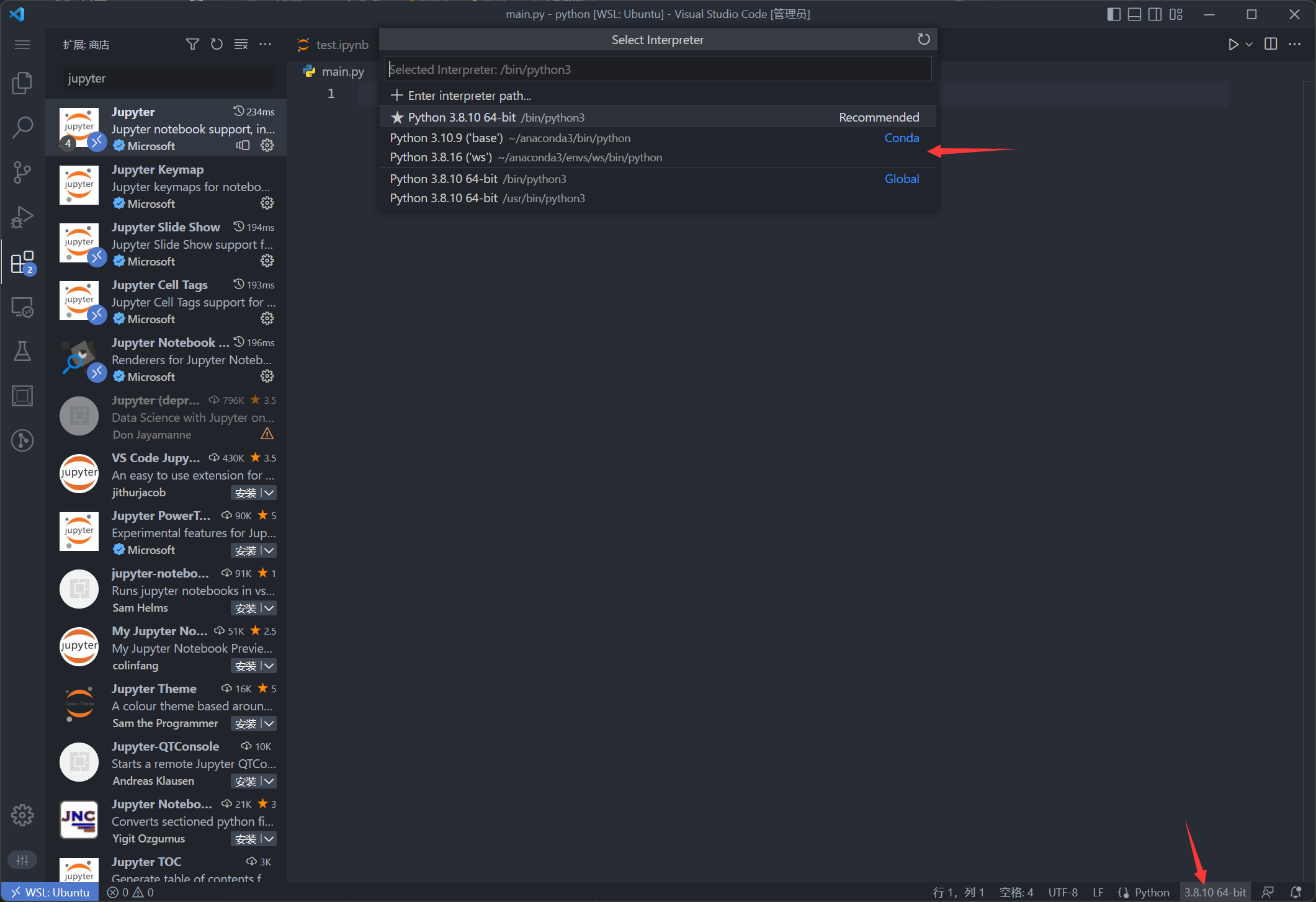Toggle the bottom panel layout
1316x902 pixels.
(x=1134, y=14)
